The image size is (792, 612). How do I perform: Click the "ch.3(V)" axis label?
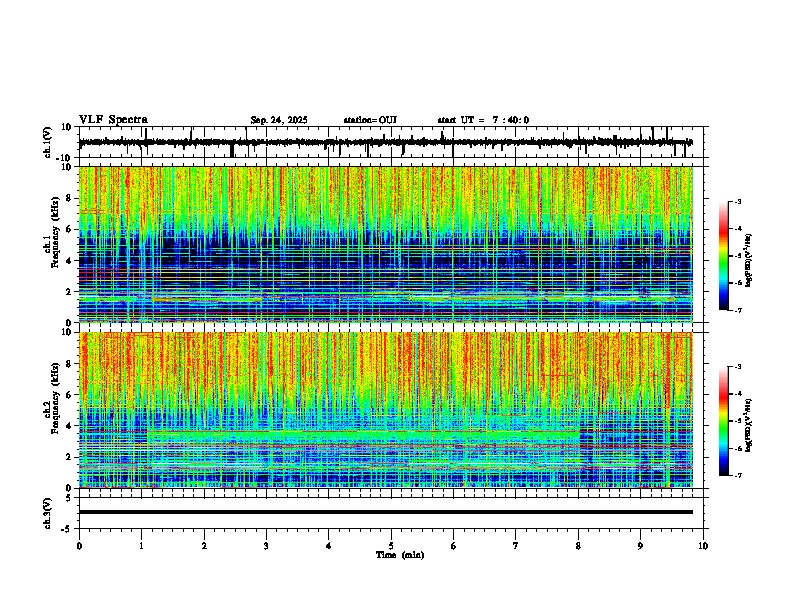tap(48, 513)
